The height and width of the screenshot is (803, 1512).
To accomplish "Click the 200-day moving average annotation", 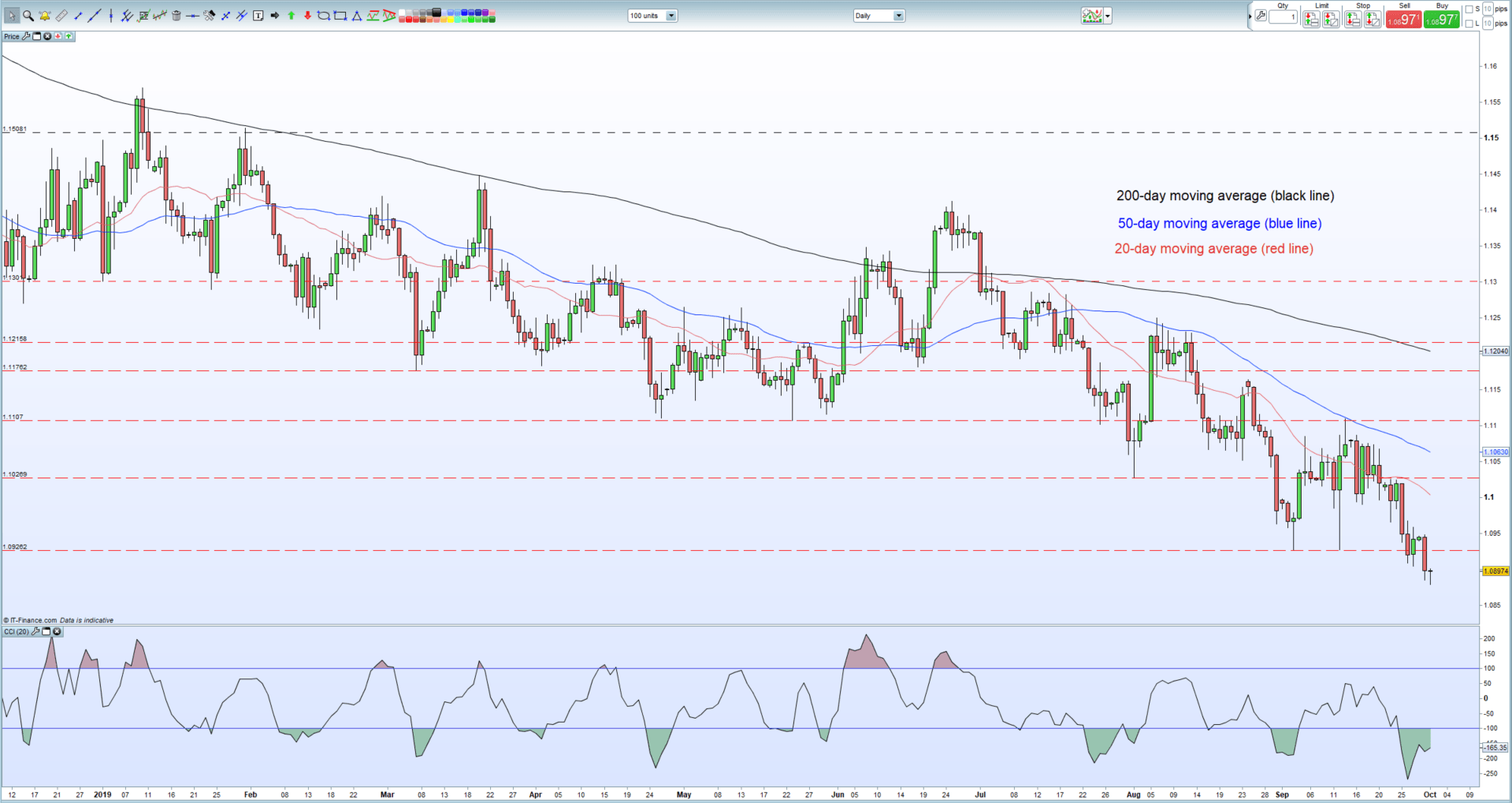I will pyautogui.click(x=1225, y=195).
